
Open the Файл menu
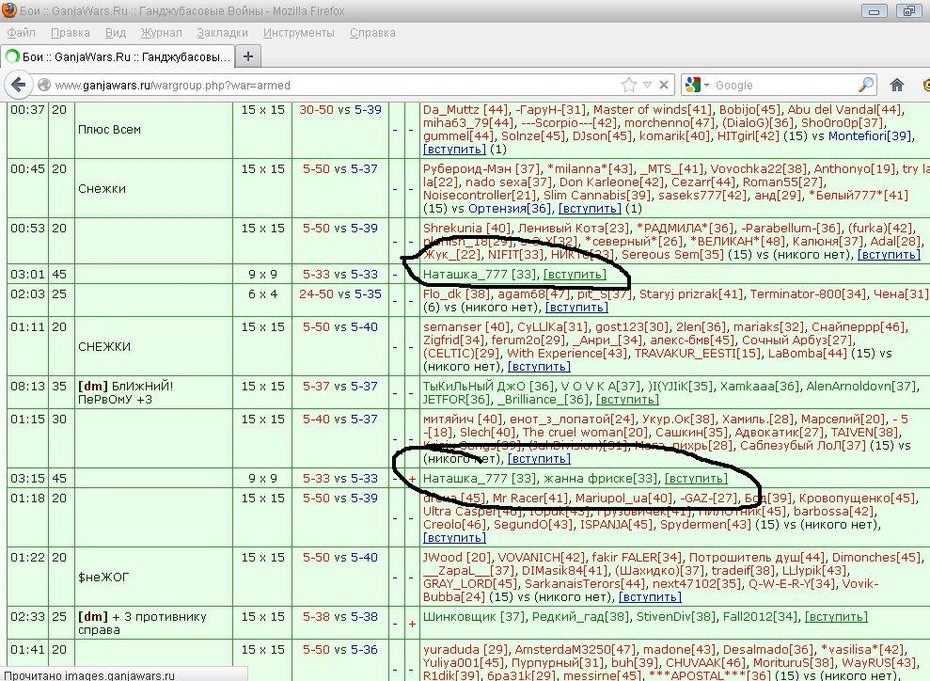coord(21,33)
